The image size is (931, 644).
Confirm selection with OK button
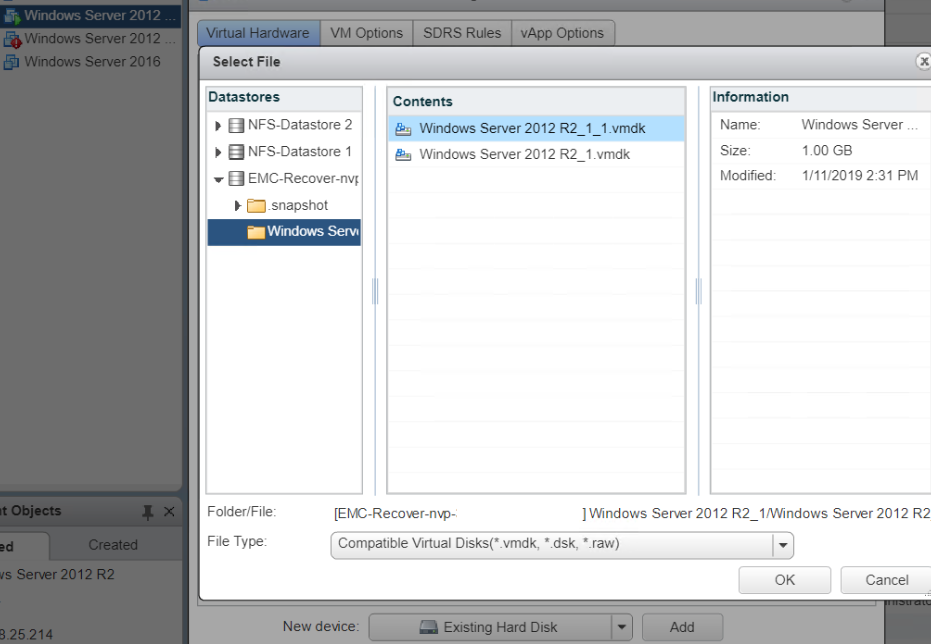[784, 580]
